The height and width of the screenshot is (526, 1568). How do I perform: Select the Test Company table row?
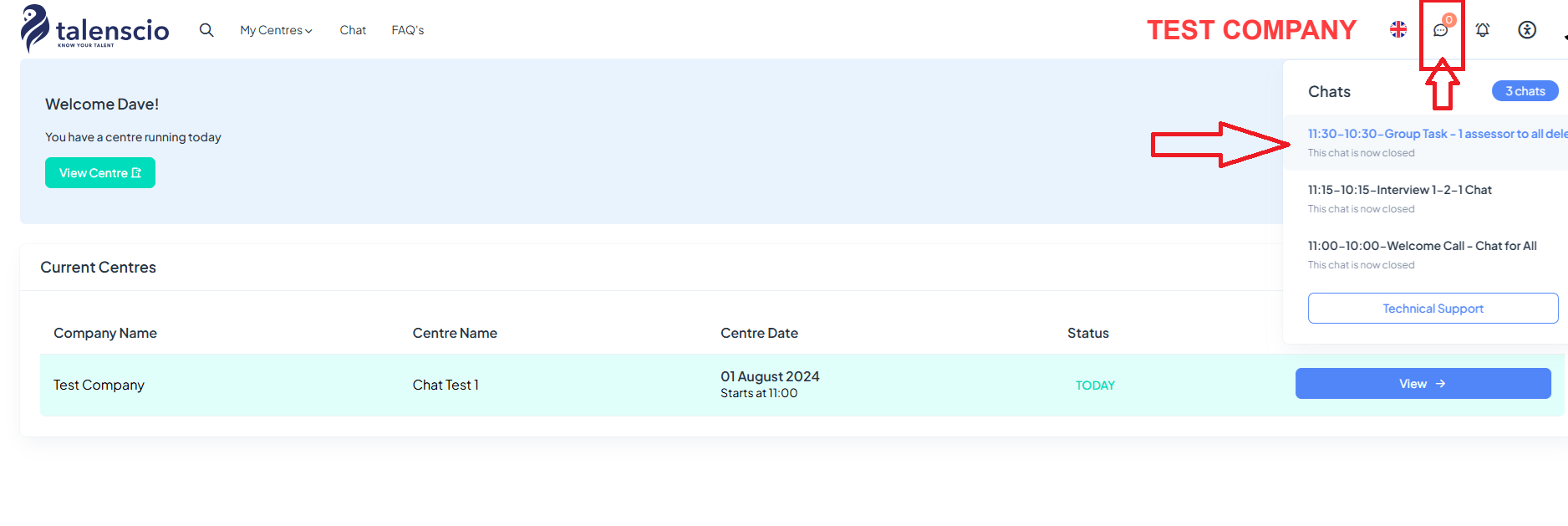point(801,385)
